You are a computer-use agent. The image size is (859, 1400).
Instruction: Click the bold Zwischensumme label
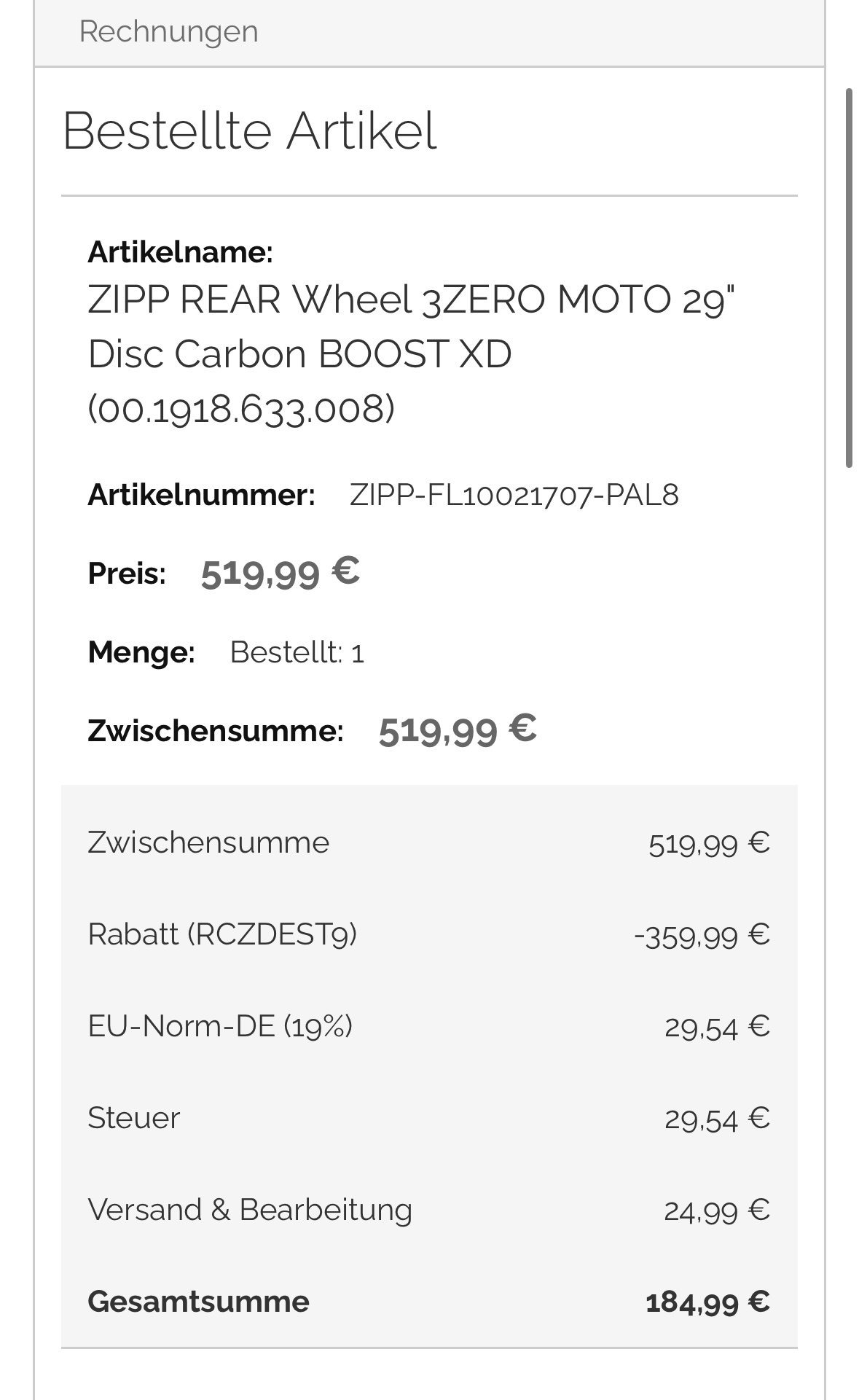(x=215, y=730)
